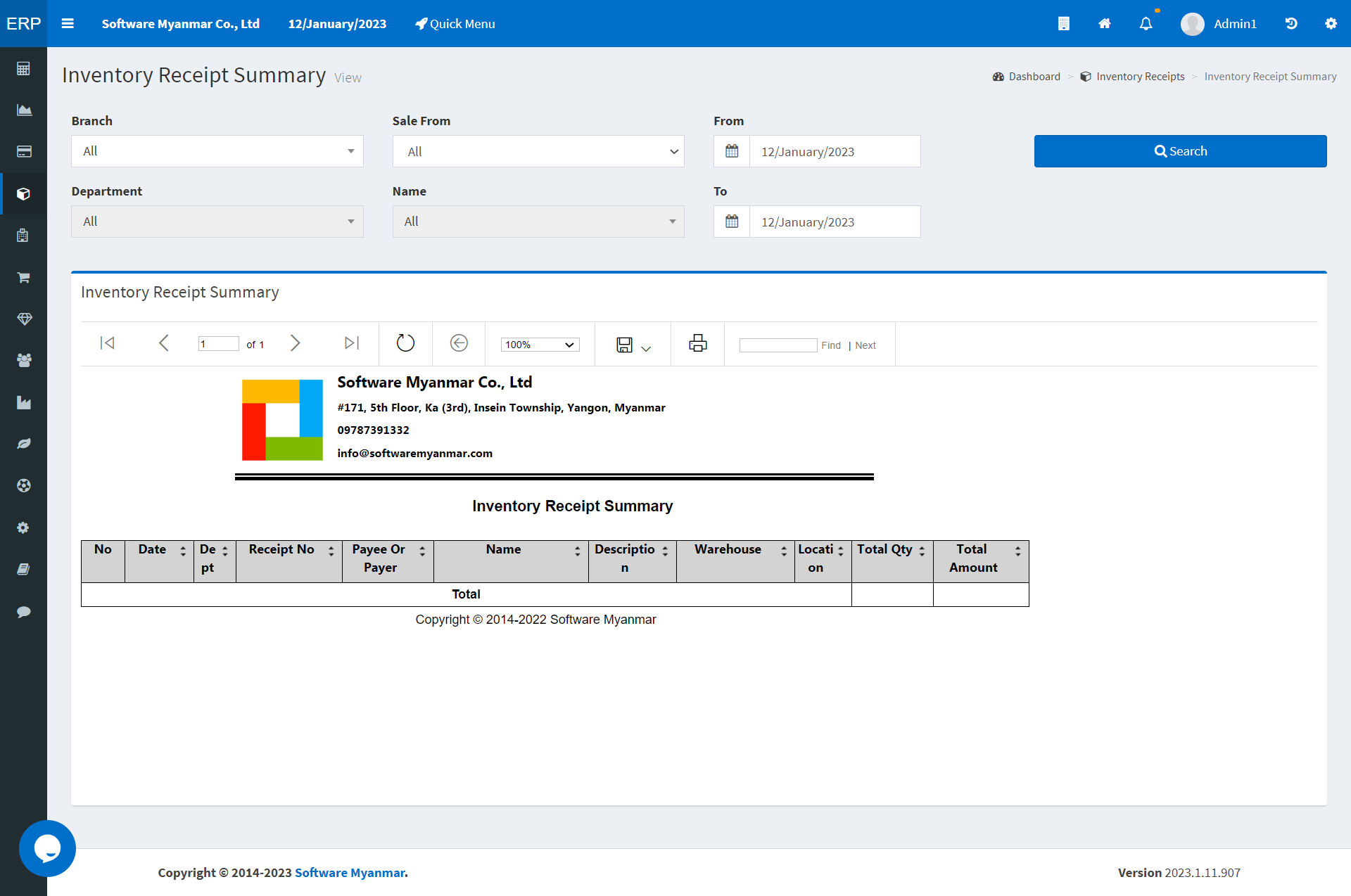Image resolution: width=1351 pixels, height=896 pixels.
Task: Open Software Myanmar footer link
Action: (351, 873)
